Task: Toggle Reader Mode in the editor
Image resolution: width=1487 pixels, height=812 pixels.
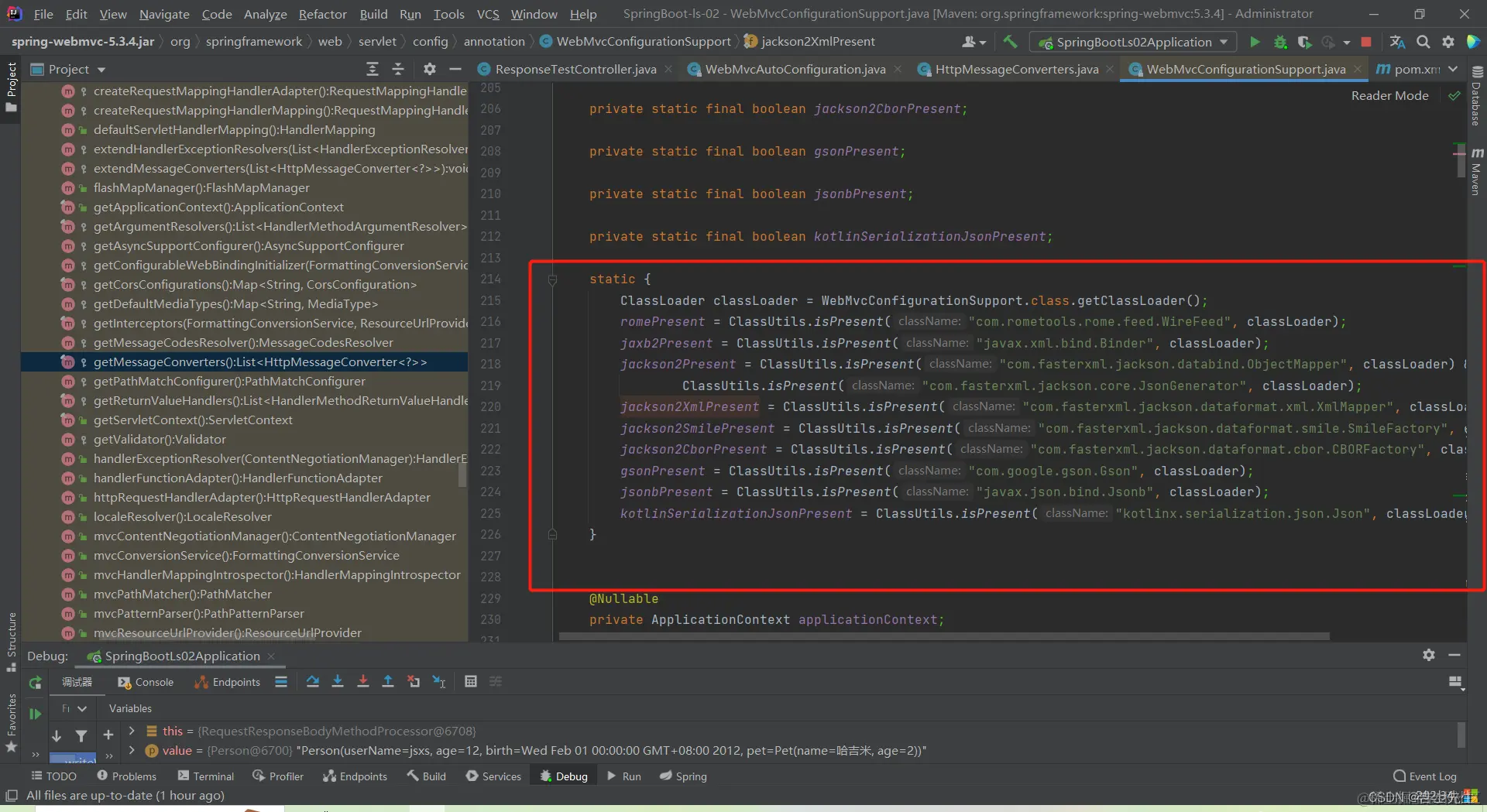Action: coord(1389,95)
